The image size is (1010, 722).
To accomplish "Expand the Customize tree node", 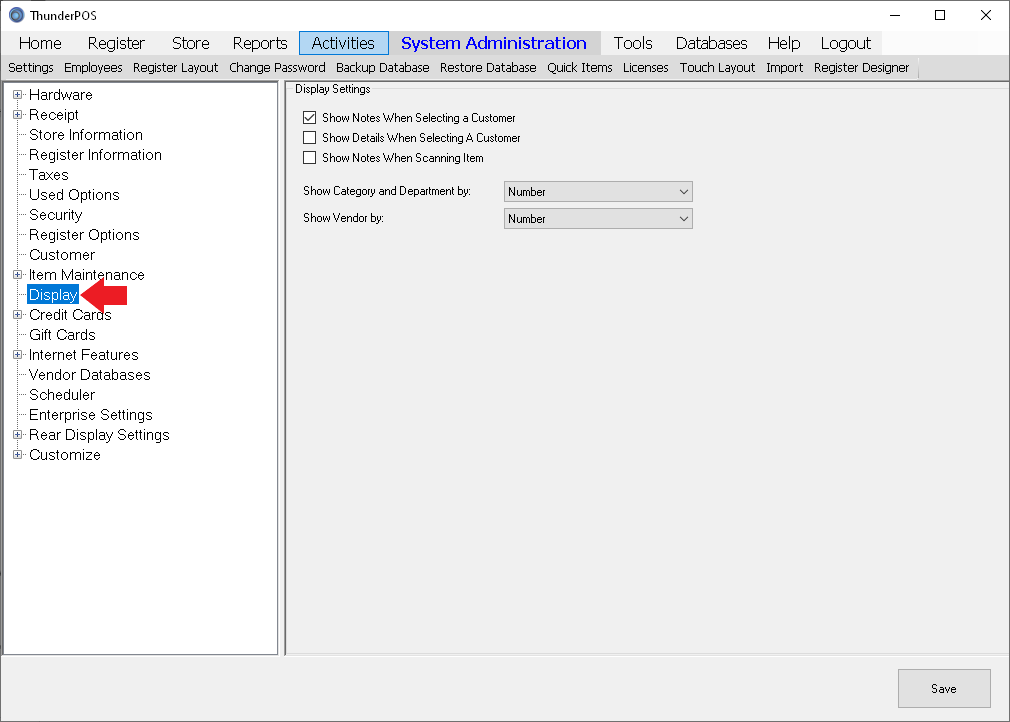I will 17,455.
